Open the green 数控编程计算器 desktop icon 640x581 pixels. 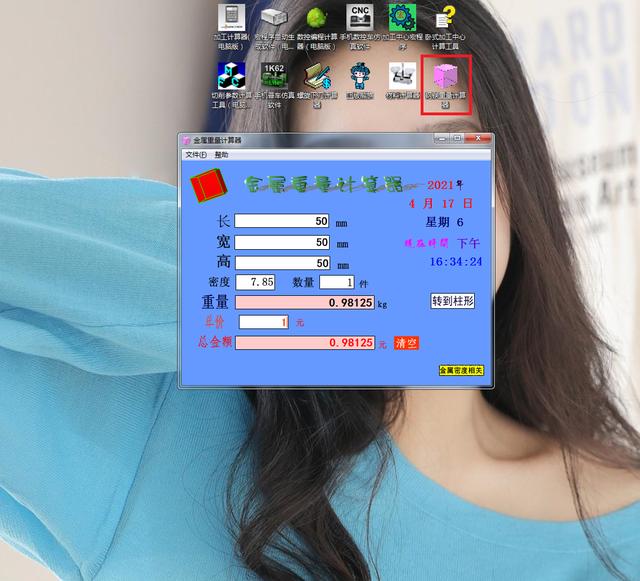click(316, 19)
